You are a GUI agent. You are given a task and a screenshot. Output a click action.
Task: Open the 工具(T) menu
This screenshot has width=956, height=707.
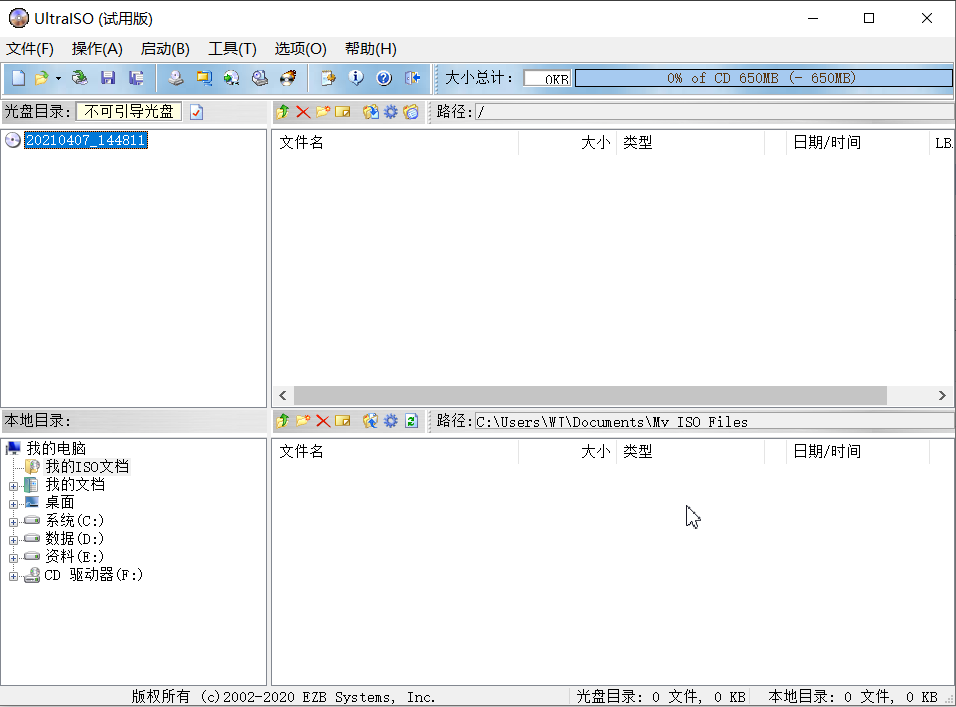[232, 49]
